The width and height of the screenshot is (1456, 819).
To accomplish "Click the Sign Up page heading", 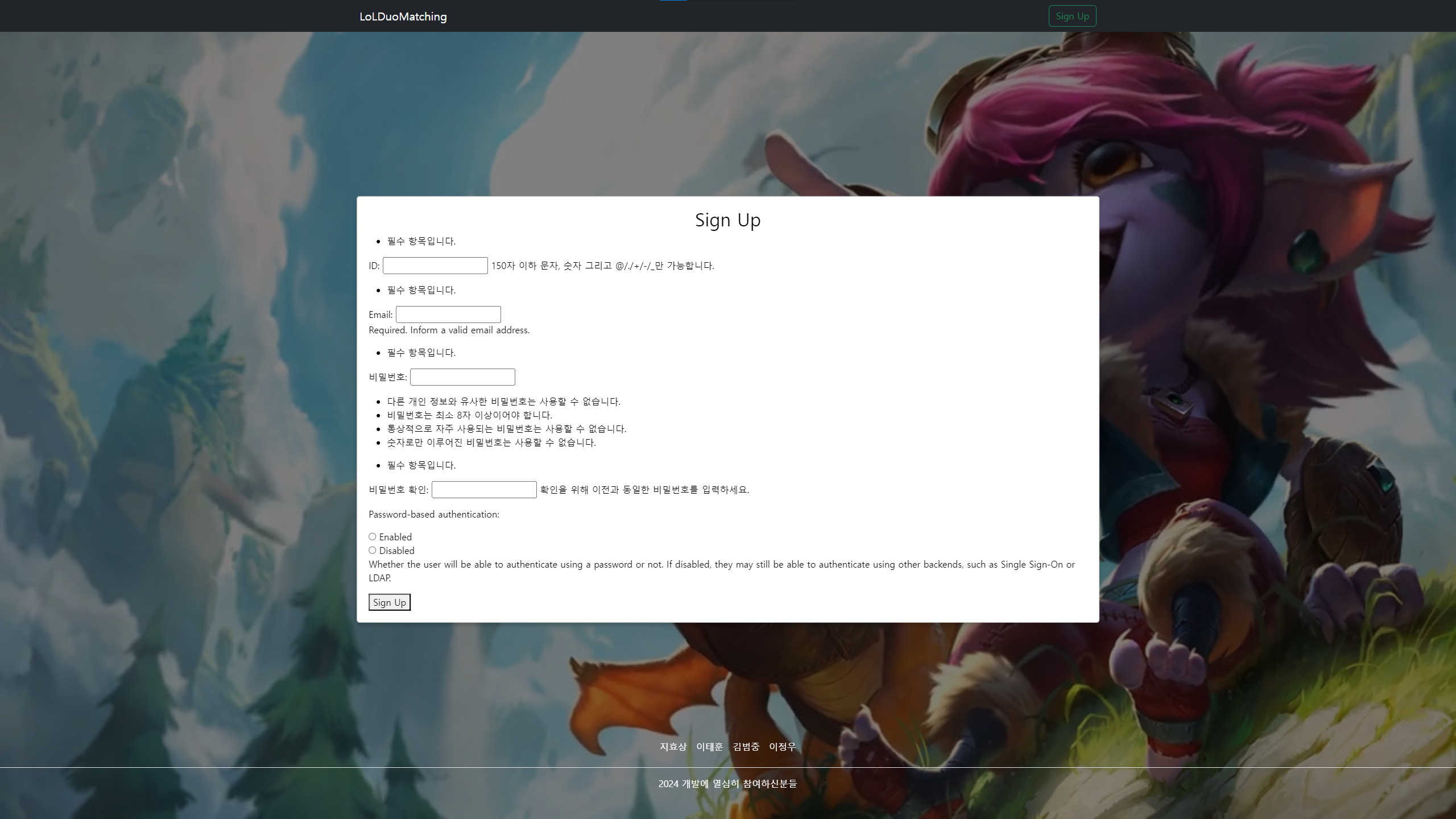I will 728,220.
